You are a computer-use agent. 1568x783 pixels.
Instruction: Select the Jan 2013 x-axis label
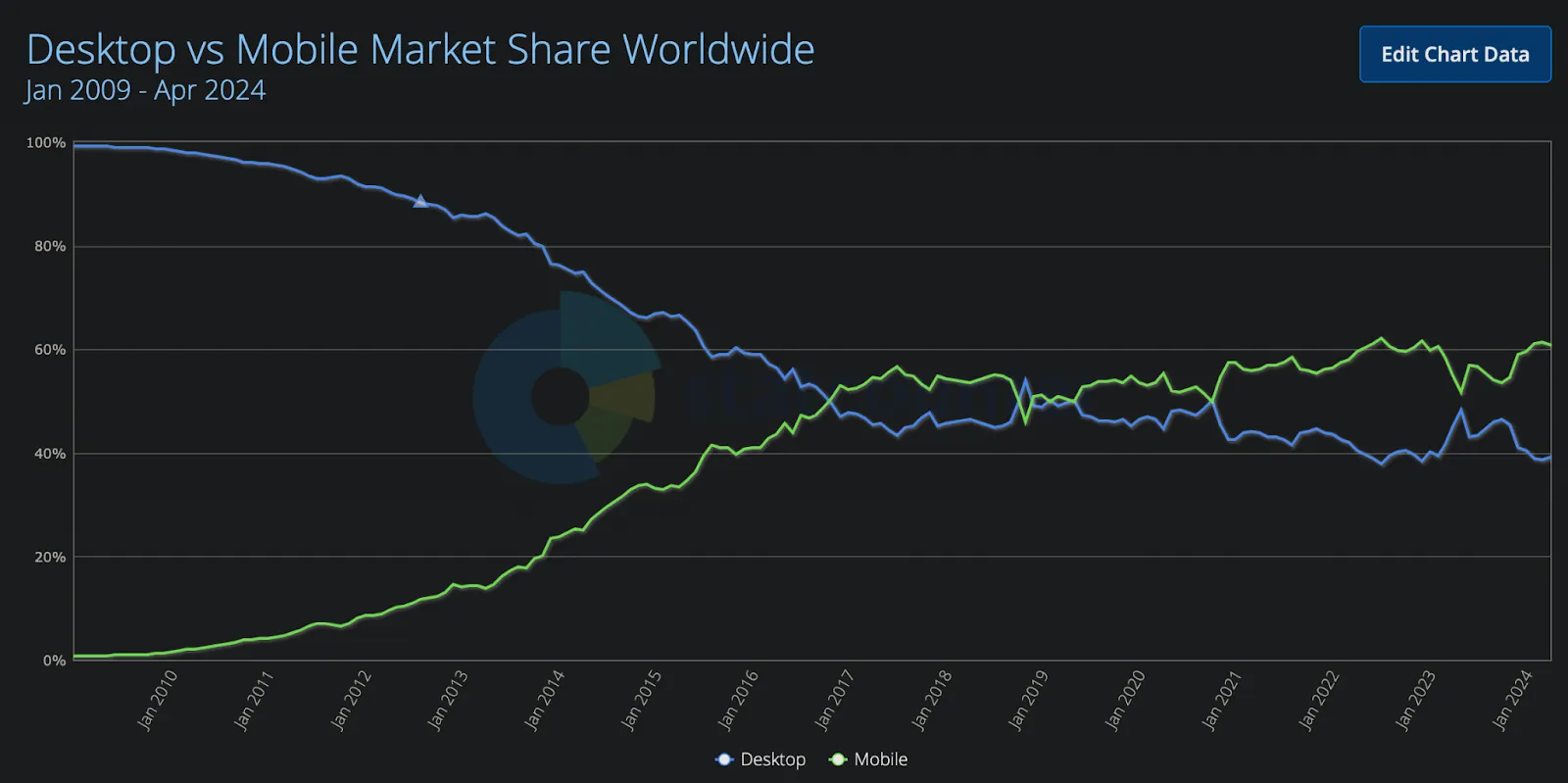(x=448, y=700)
